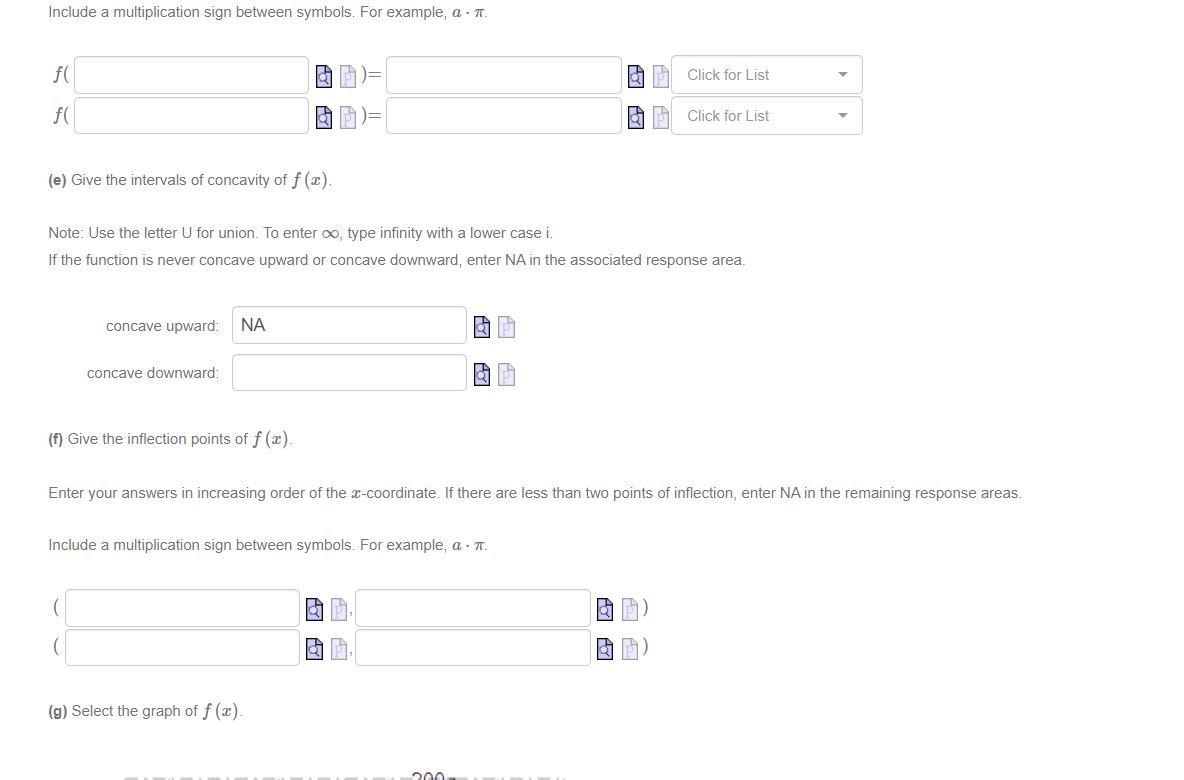Click the template icon next to the concave upward field
This screenshot has width=1184, height=780.
click(506, 326)
